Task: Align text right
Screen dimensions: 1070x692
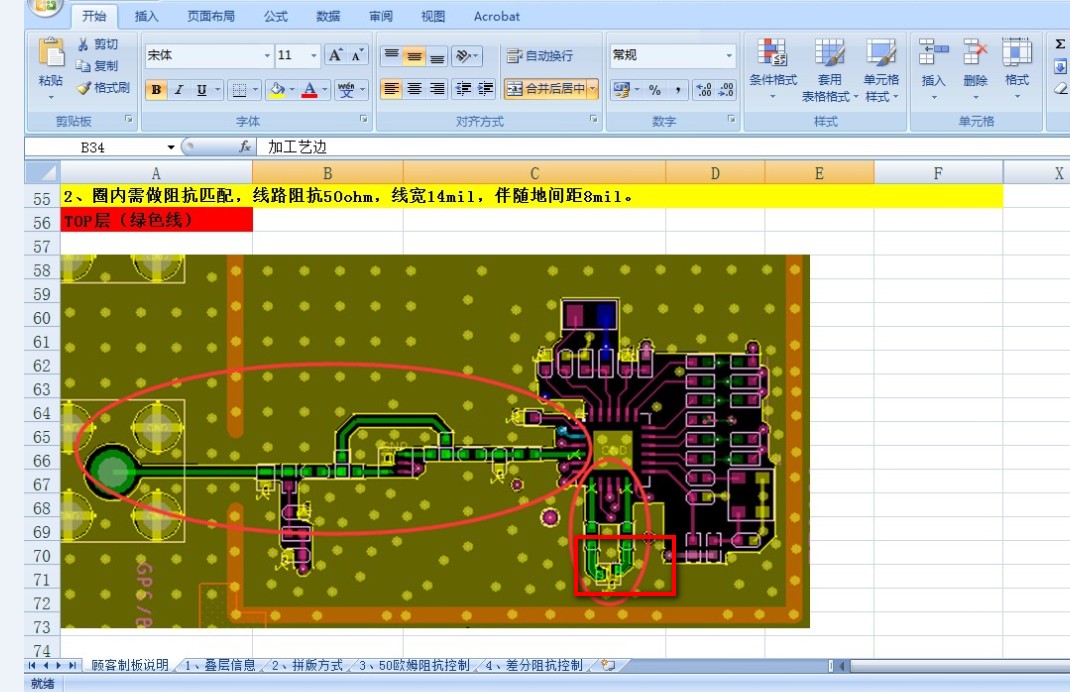Action: tap(437, 89)
